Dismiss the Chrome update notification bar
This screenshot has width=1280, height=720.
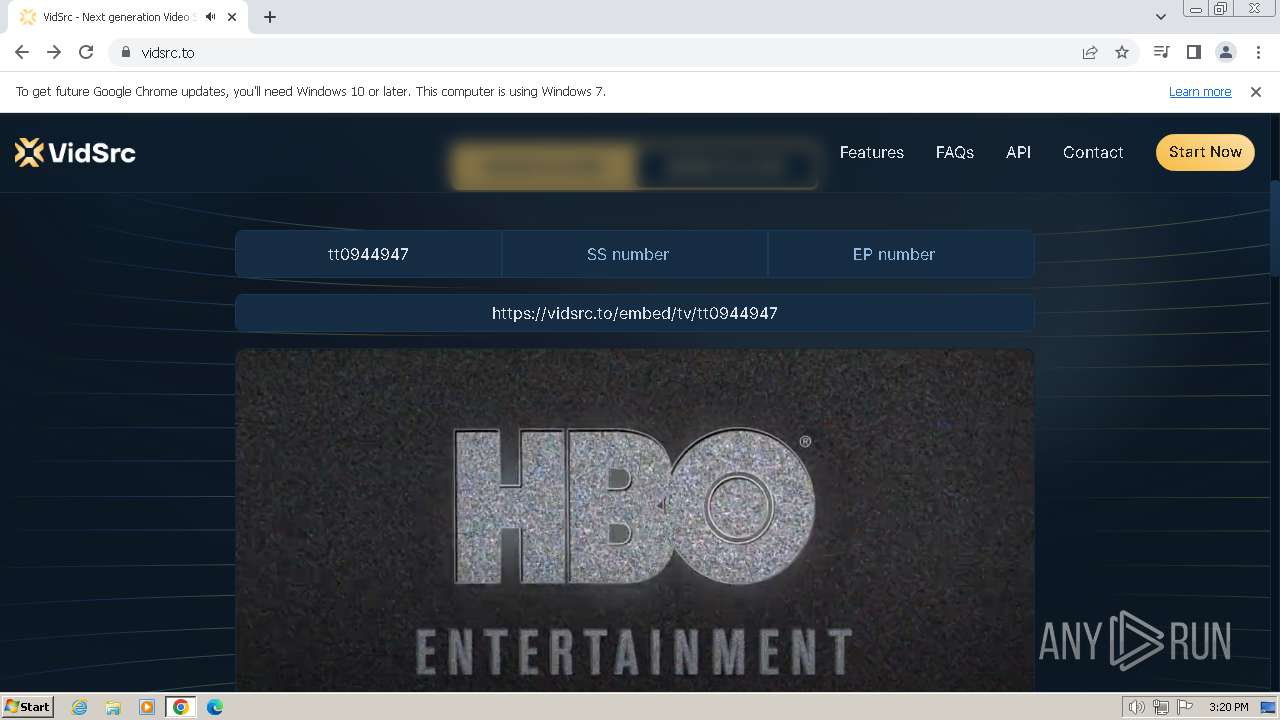point(1256,91)
